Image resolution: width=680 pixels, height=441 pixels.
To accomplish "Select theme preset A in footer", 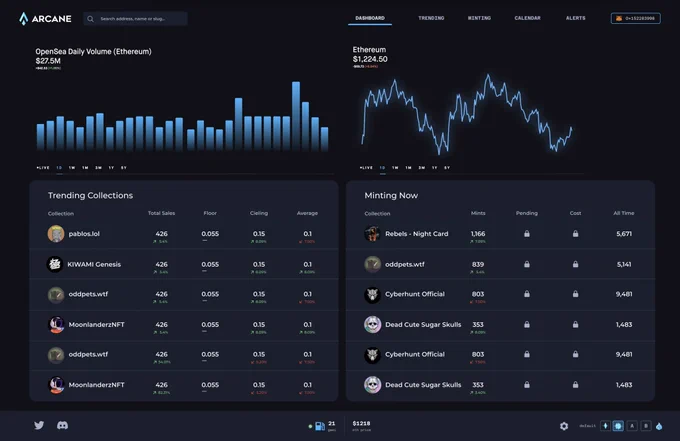I will tap(632, 426).
